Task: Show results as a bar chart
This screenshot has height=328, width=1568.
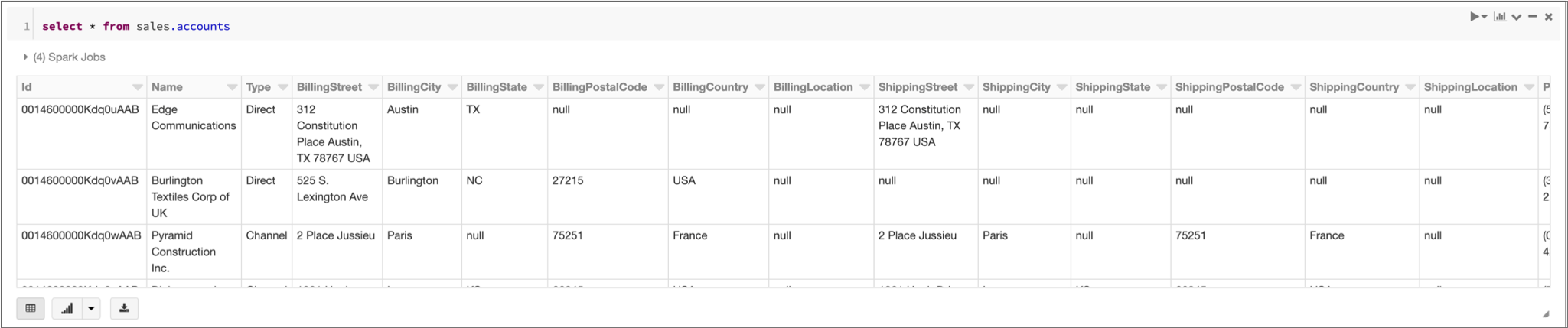Action: click(67, 309)
